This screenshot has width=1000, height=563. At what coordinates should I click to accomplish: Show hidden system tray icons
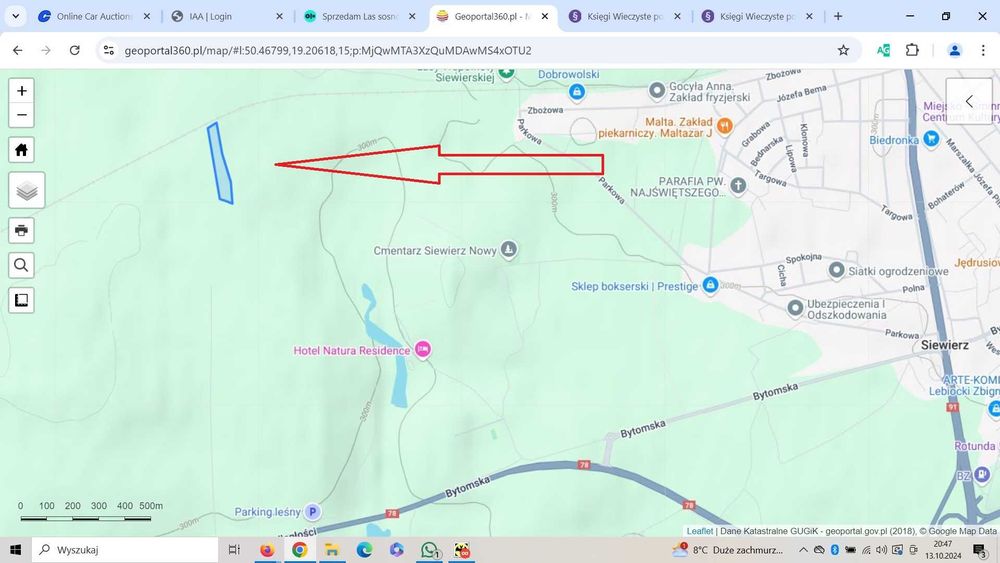coord(803,550)
